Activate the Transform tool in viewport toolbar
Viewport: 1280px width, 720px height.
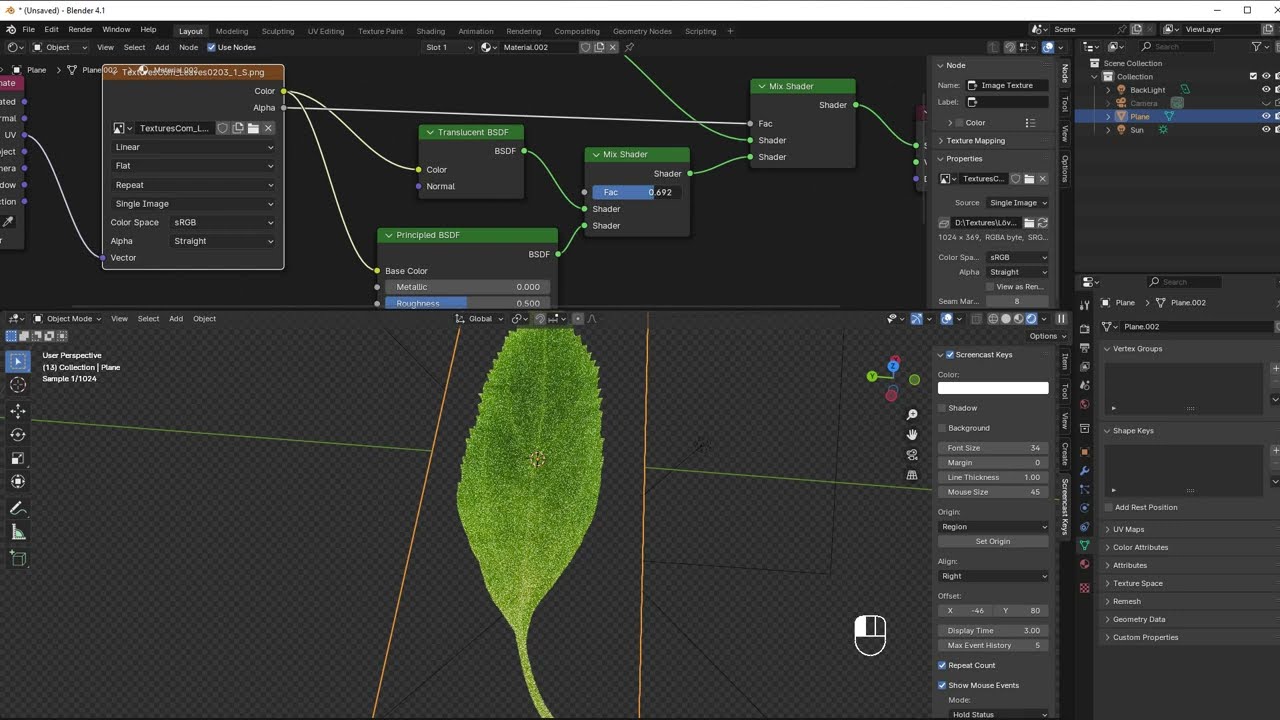point(18,481)
